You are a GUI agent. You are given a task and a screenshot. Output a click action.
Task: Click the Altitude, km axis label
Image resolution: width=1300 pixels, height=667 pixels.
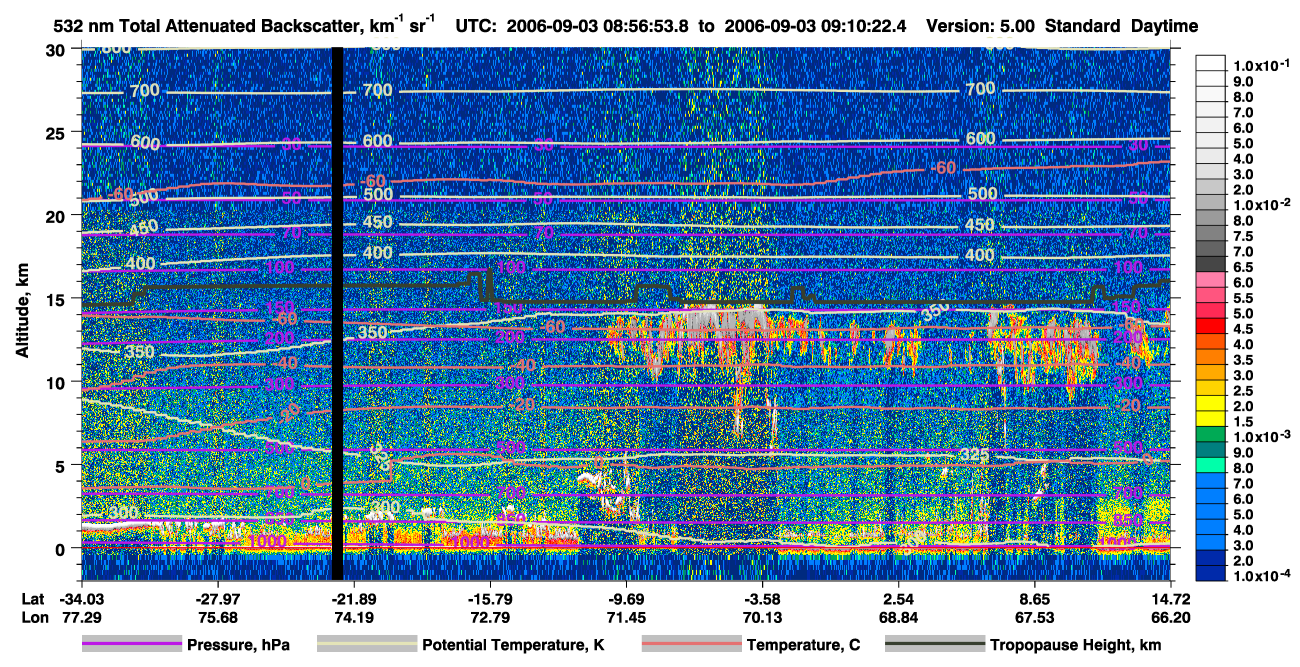[23, 313]
